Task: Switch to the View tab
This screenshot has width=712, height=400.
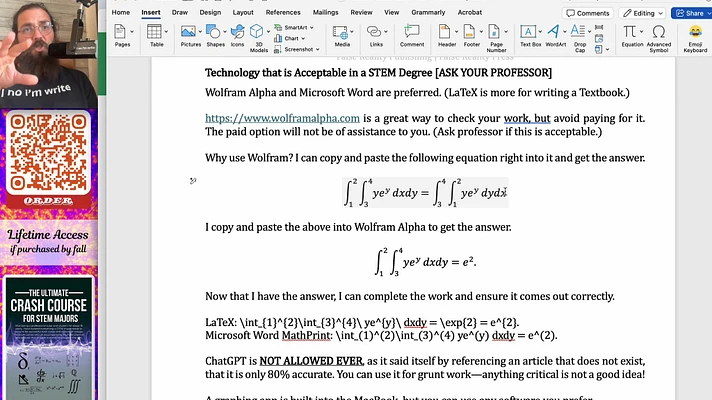Action: (x=391, y=12)
